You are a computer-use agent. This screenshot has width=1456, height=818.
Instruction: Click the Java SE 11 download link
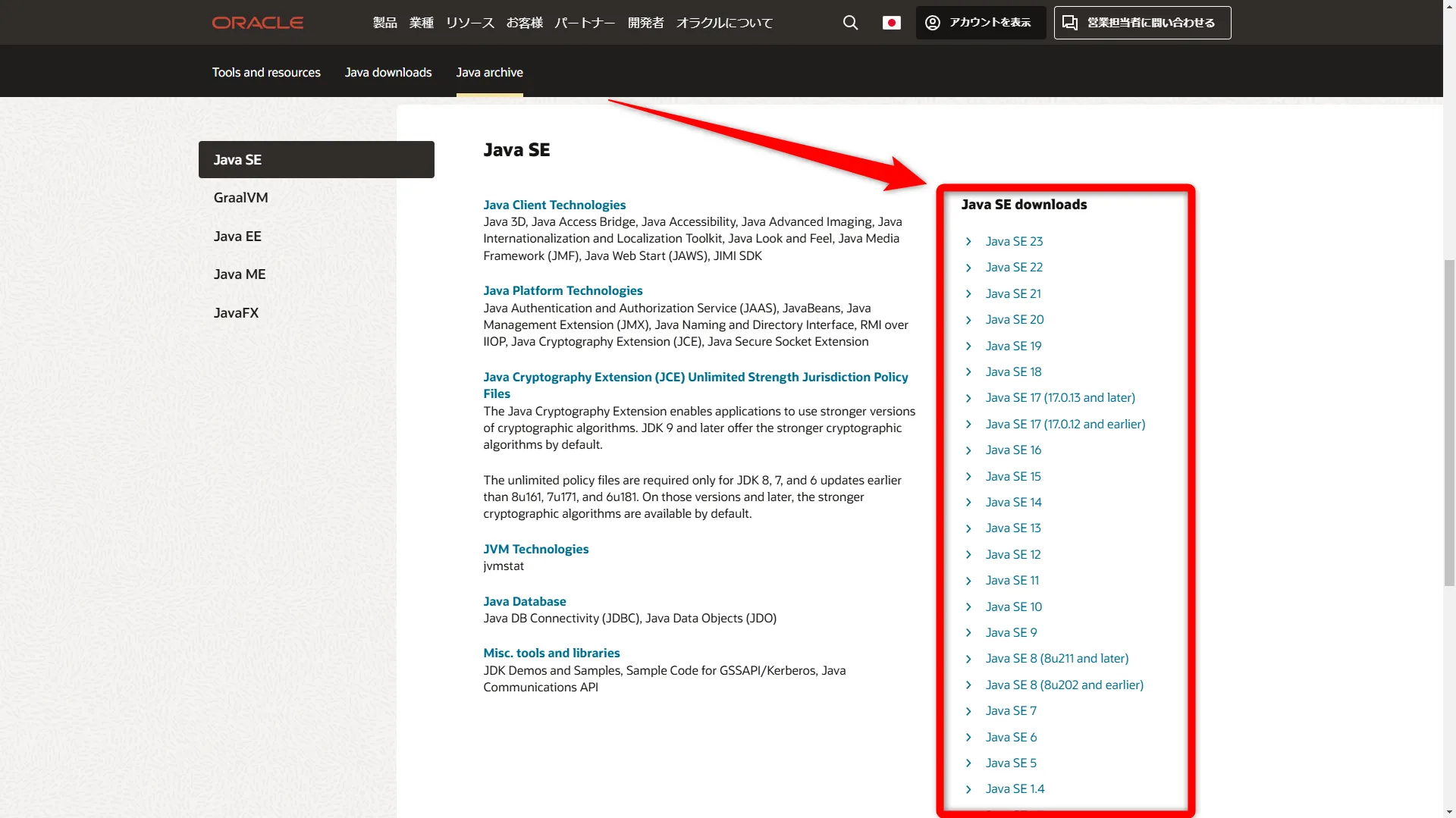(x=1012, y=580)
